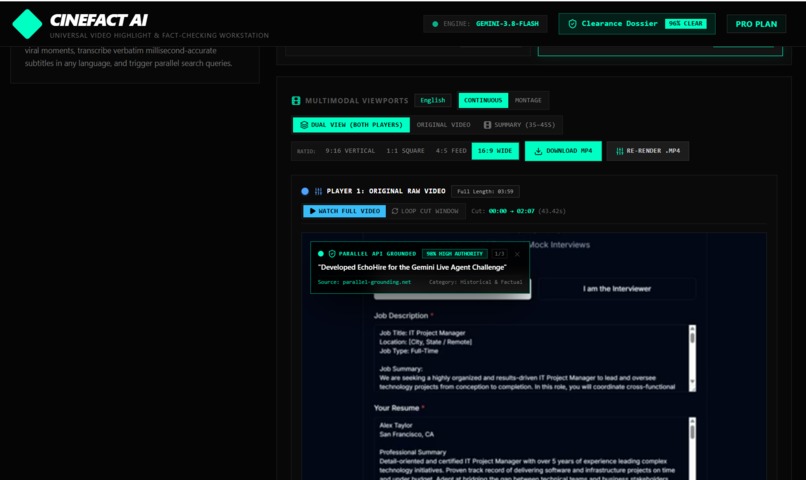Click the loop arrows icon on Loop Cut Window
The width and height of the screenshot is (806, 480).
pos(395,211)
